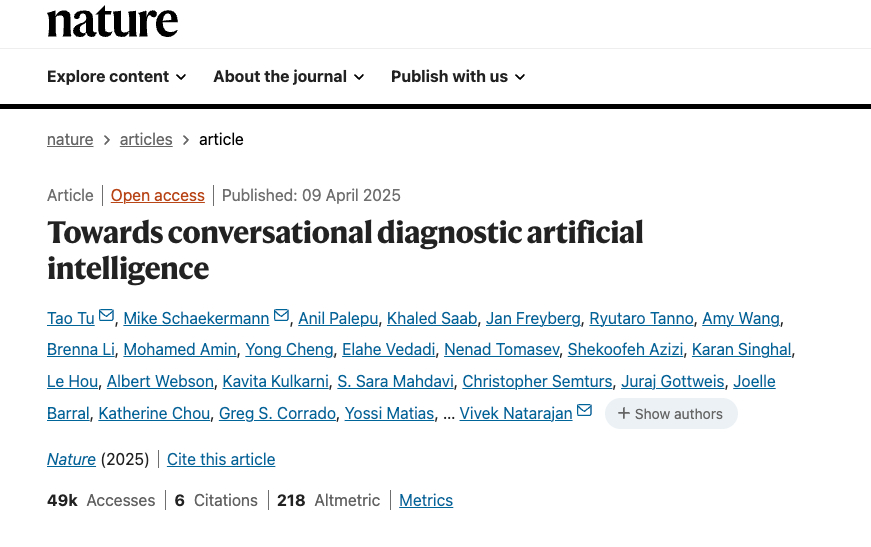
Task: Click envelope icon beside Mike Schaekermann
Action: [282, 317]
